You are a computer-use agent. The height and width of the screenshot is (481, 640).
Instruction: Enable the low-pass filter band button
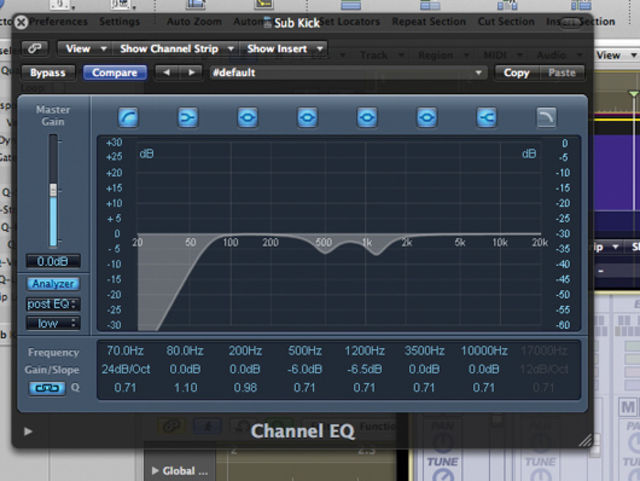pos(546,118)
